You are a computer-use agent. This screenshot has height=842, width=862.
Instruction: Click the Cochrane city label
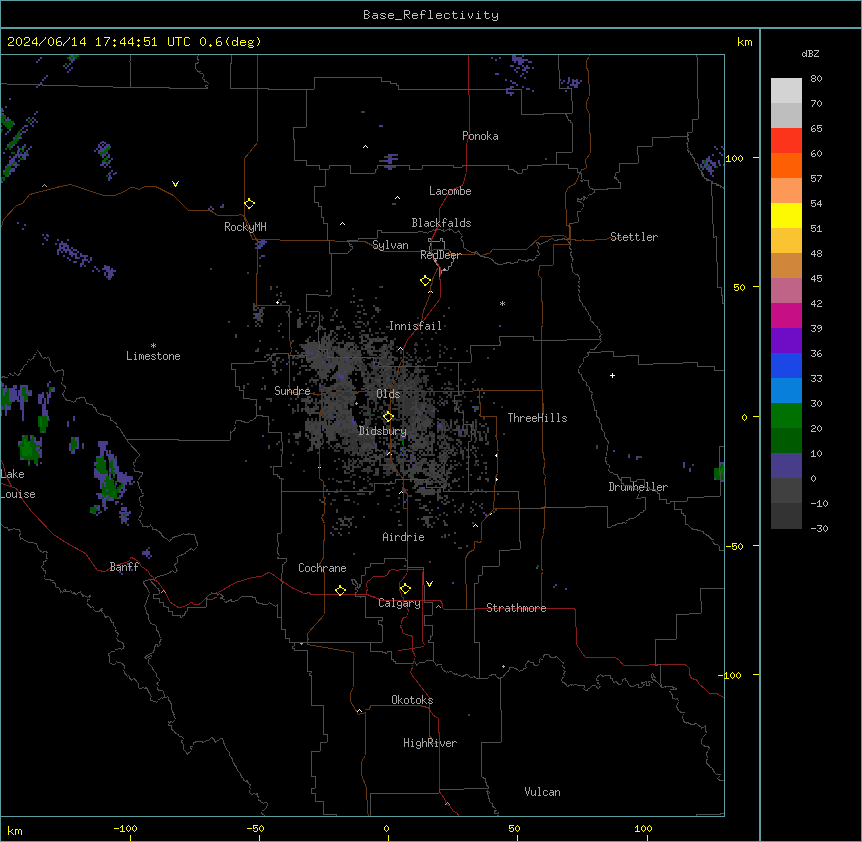[322, 568]
